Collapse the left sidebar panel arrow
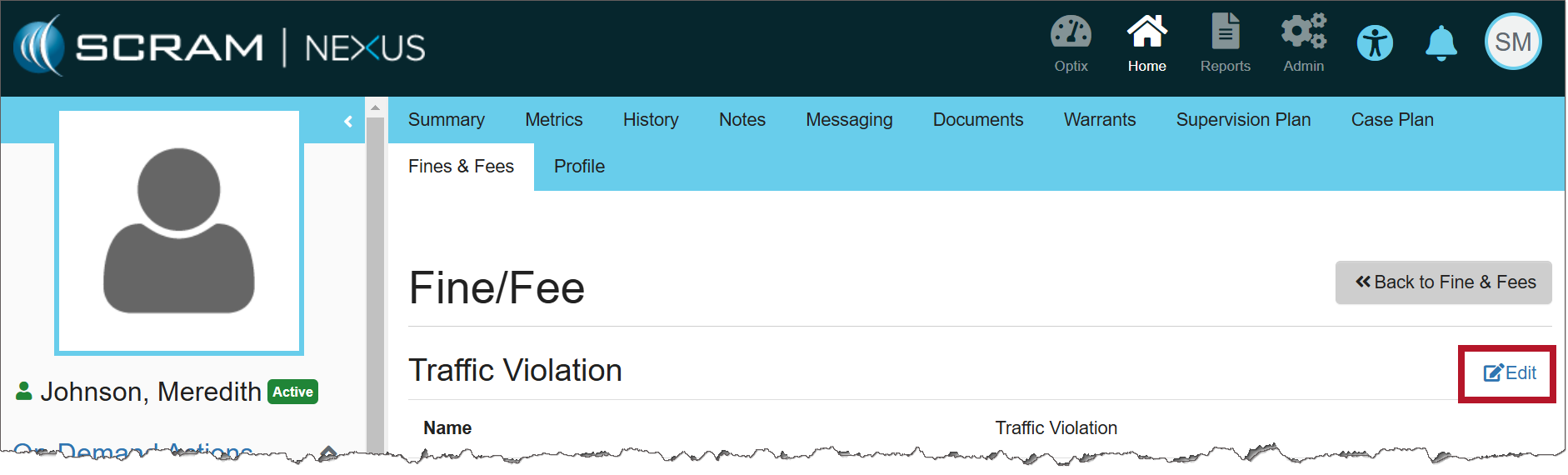Screen dimensions: 1568x475 click(348, 122)
